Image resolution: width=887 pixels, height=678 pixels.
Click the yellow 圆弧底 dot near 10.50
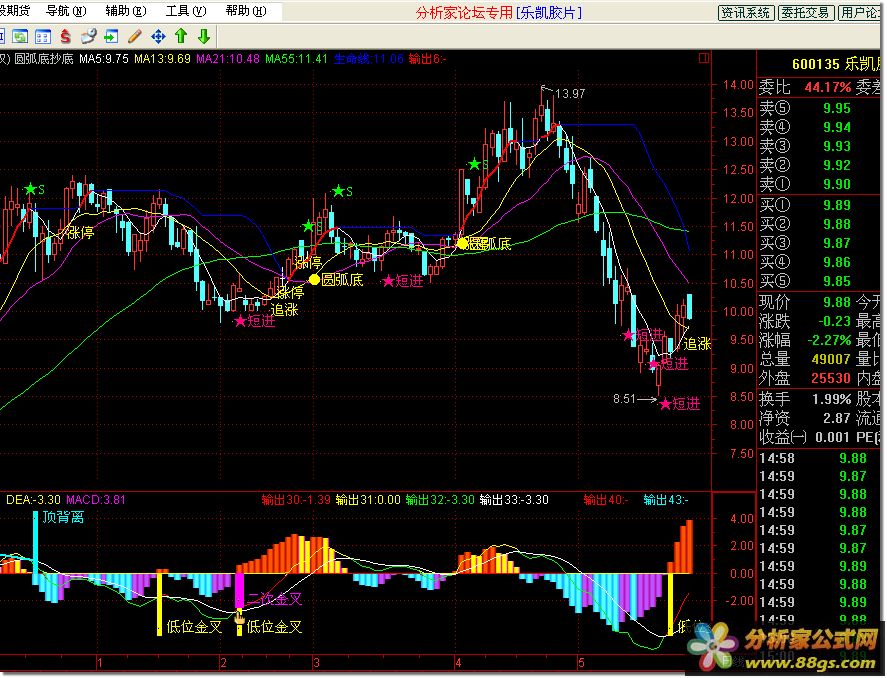click(x=315, y=279)
